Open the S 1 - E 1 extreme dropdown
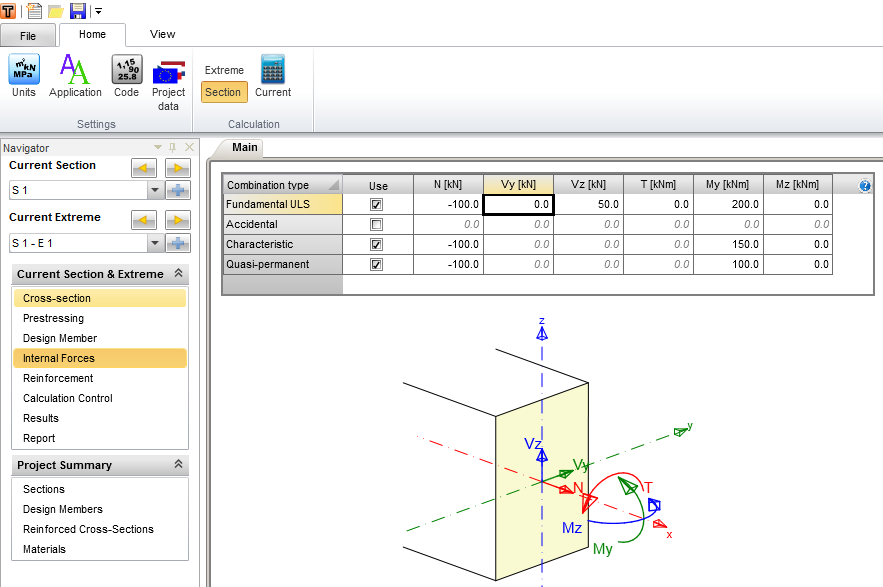The image size is (883, 587). pos(154,243)
